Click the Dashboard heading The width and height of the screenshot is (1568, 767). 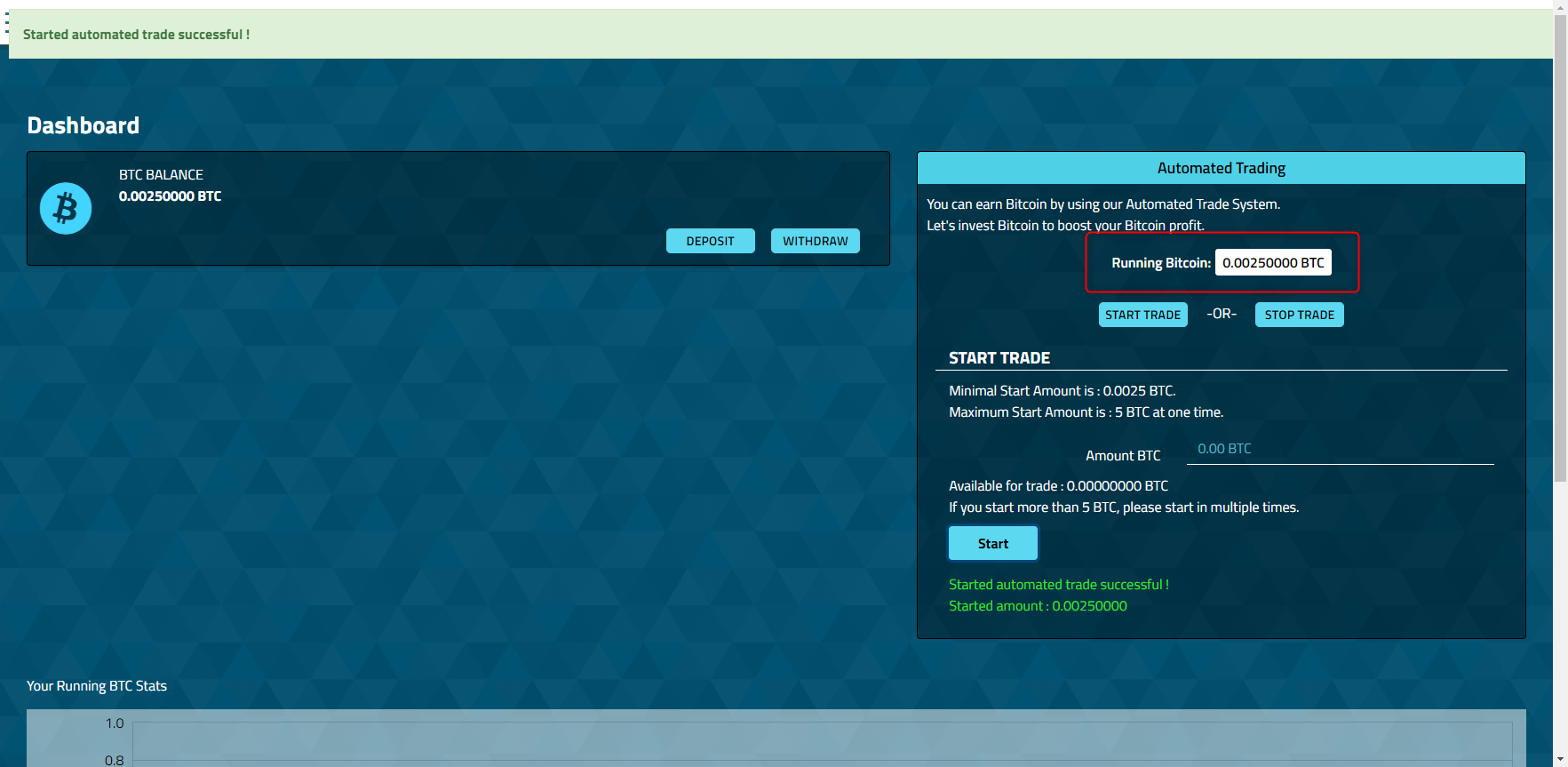pyautogui.click(x=84, y=125)
